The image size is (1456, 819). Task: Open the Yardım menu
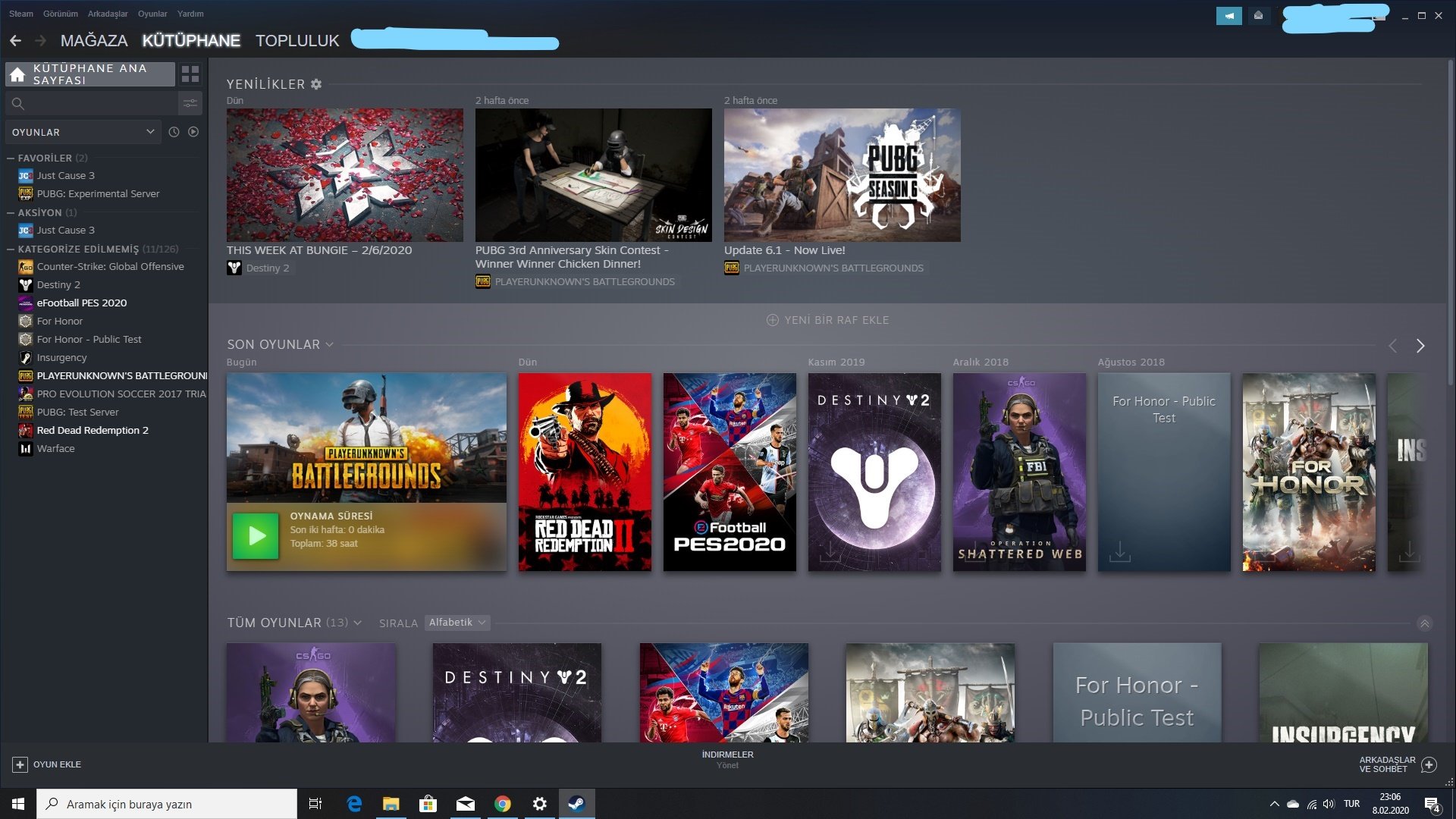coord(190,14)
